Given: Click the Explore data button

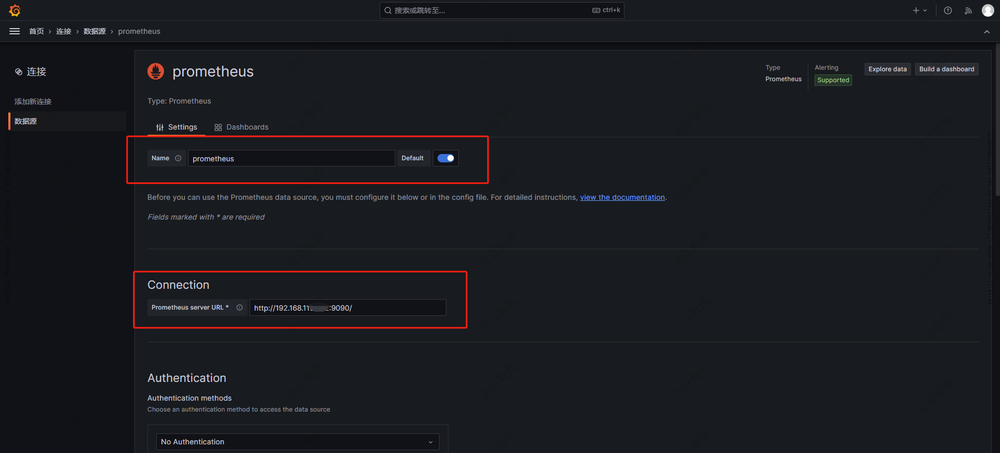Looking at the screenshot, I should tap(887, 69).
